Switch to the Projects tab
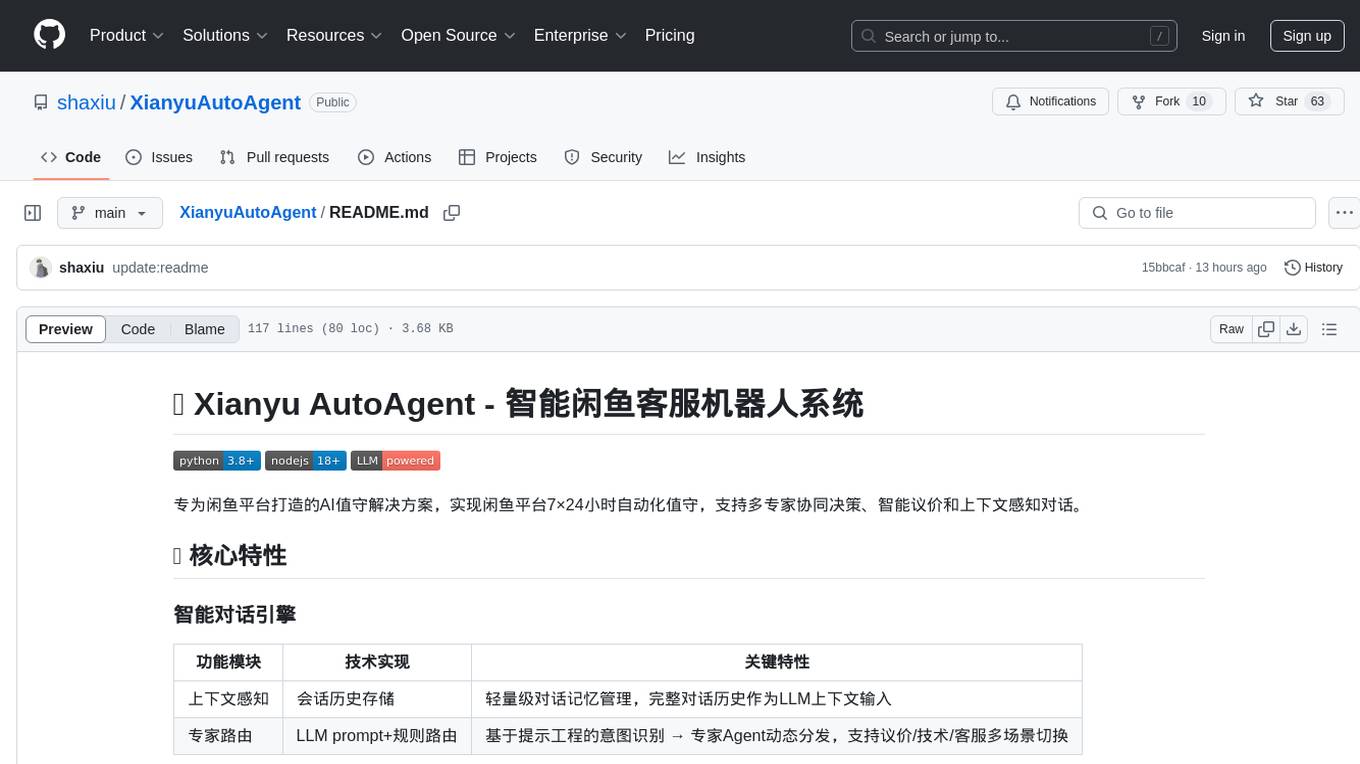Image resolution: width=1360 pixels, height=764 pixels. [x=498, y=157]
